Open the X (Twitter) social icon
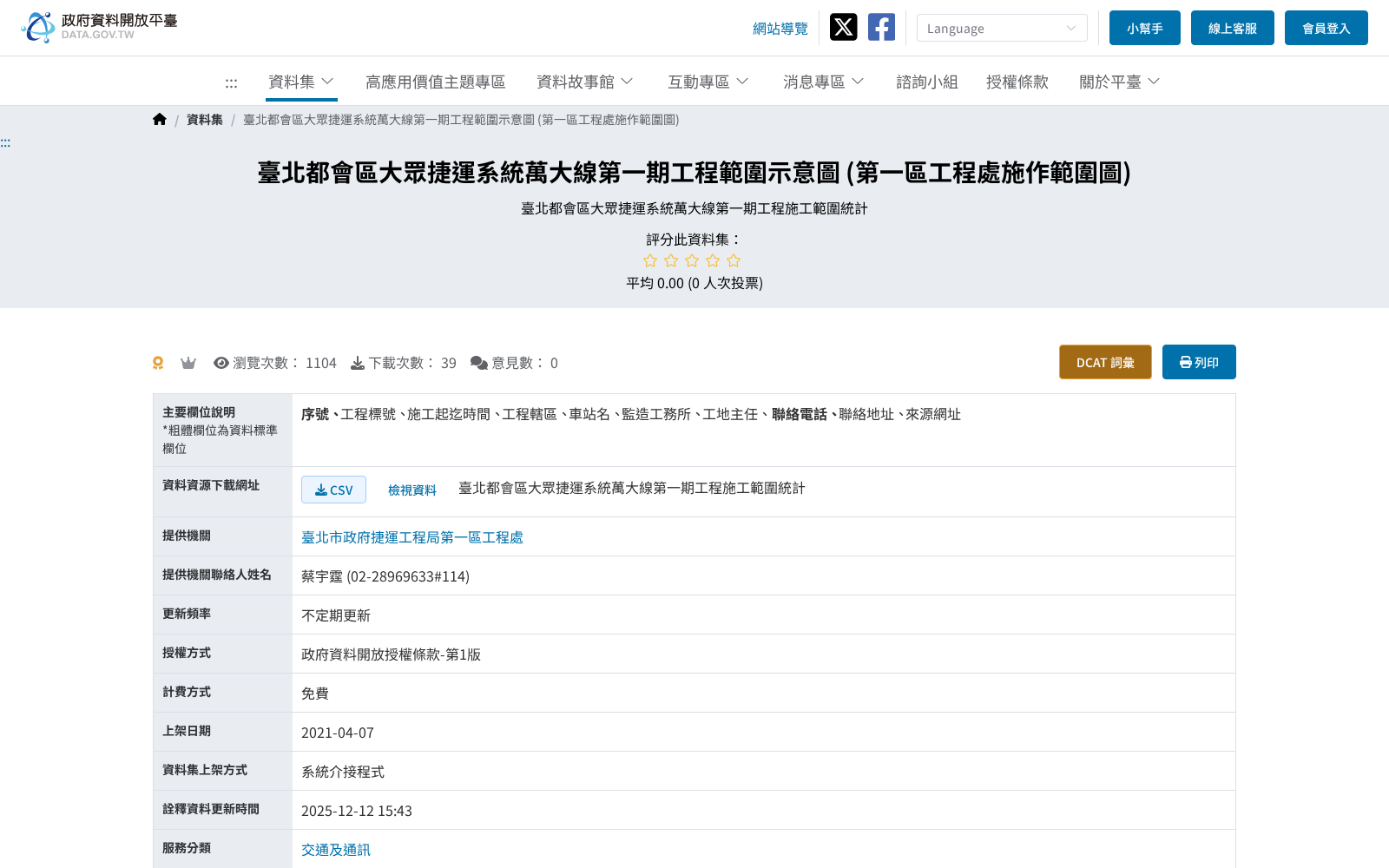1389x868 pixels. coord(843,27)
